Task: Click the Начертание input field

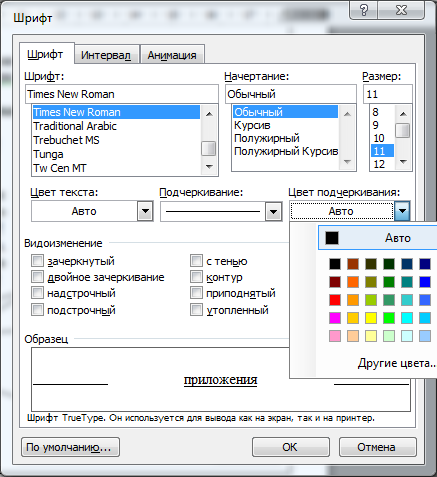Action: (291, 94)
